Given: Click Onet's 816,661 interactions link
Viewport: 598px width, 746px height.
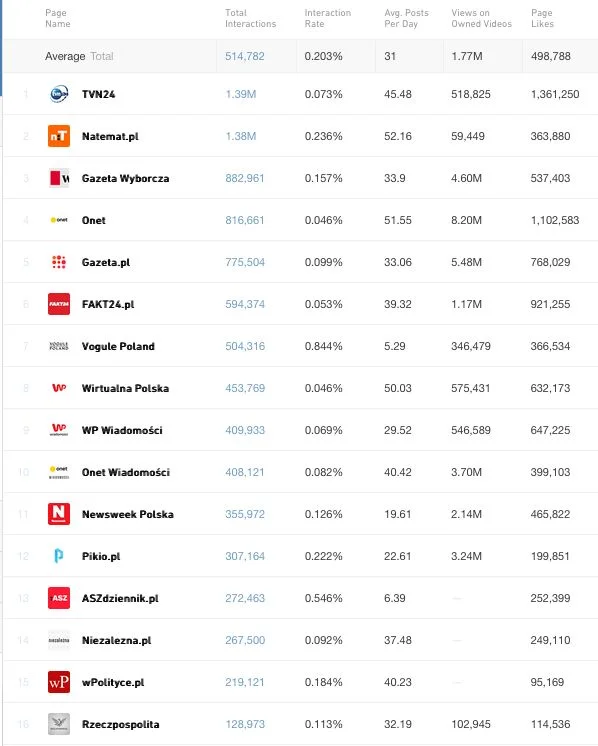Looking at the screenshot, I should 245,220.
